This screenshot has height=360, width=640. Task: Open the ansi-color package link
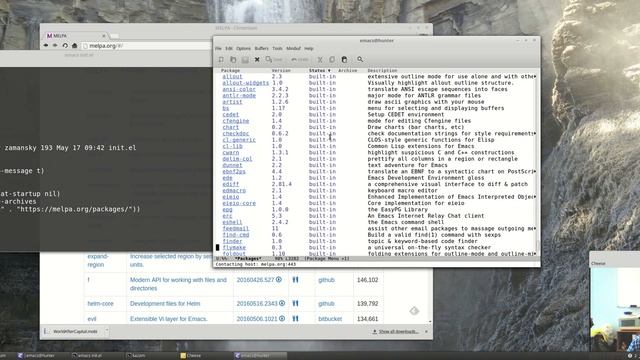pos(239,89)
